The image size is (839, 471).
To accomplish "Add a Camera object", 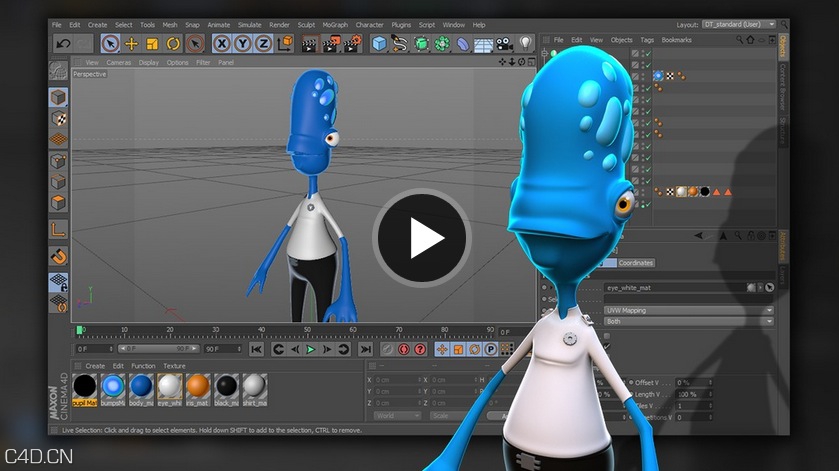I will click(504, 44).
